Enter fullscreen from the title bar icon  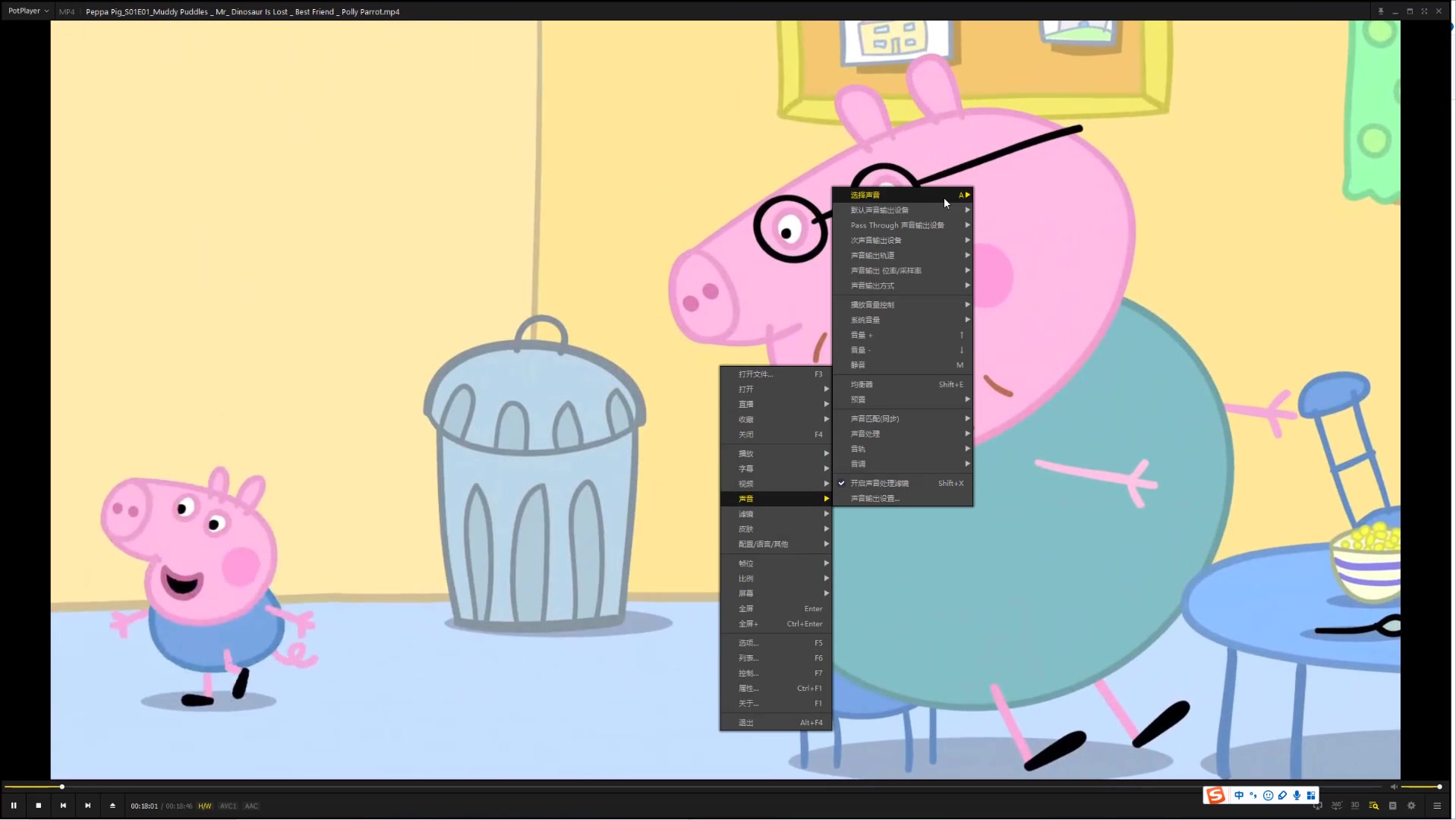[1424, 11]
